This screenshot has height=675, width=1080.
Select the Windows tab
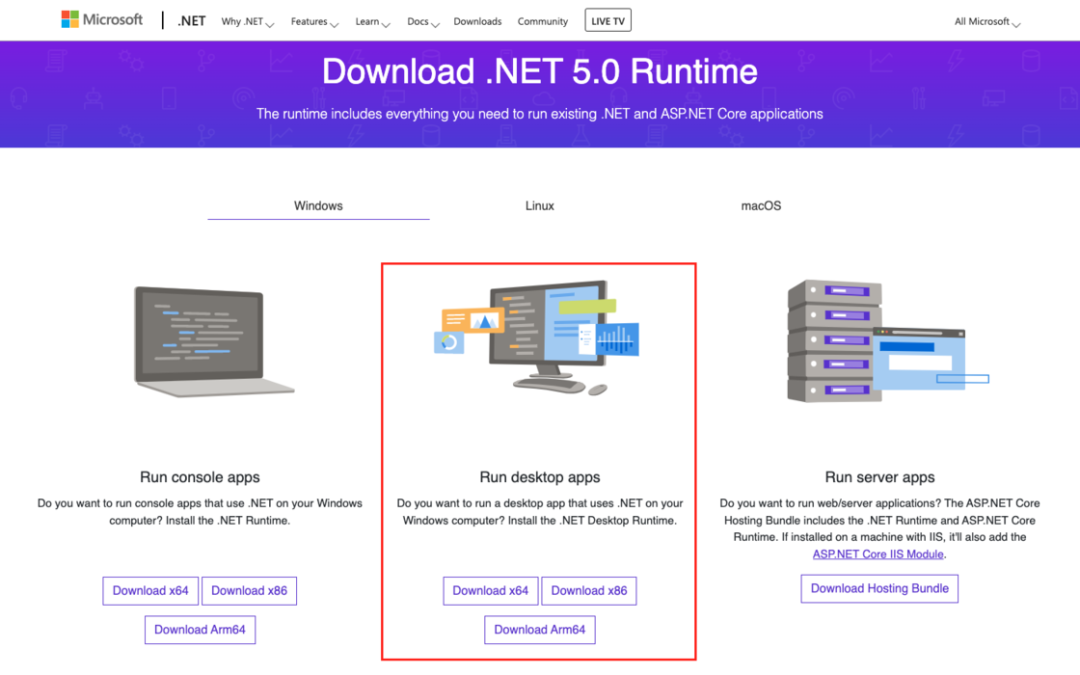pos(318,206)
